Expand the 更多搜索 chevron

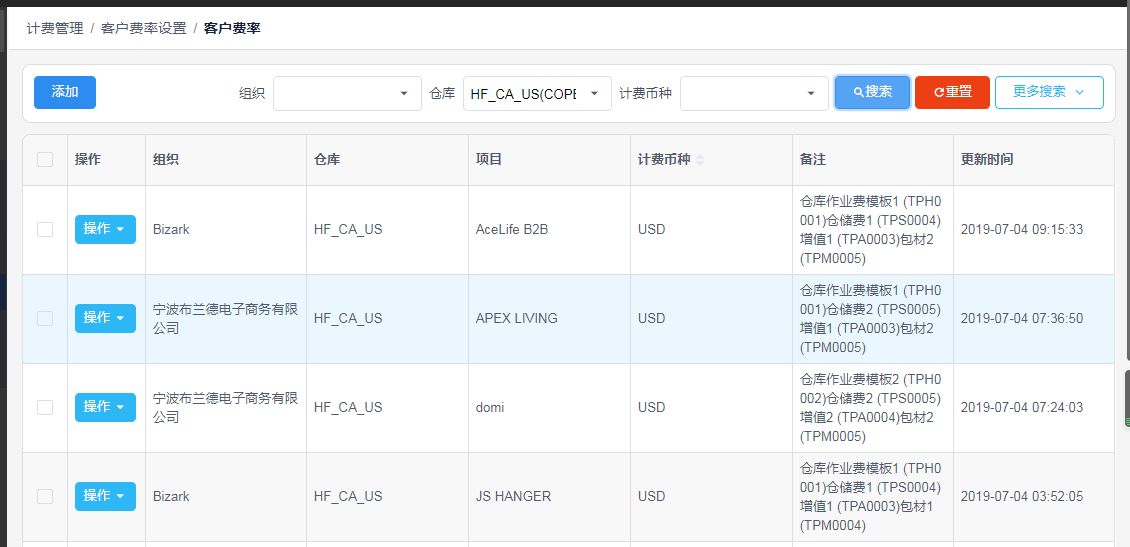[1079, 92]
